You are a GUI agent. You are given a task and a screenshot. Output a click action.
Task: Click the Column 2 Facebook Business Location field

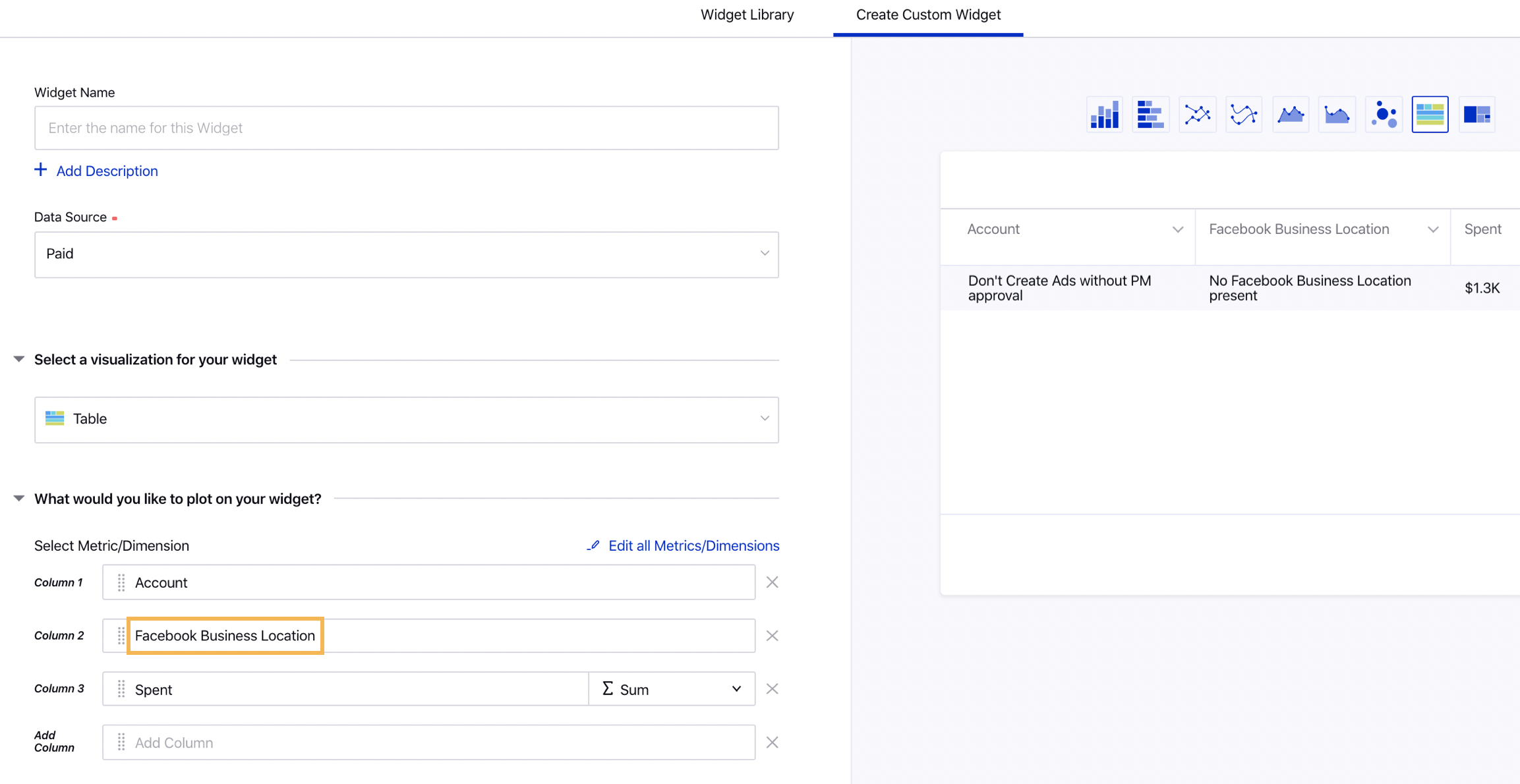click(x=428, y=636)
